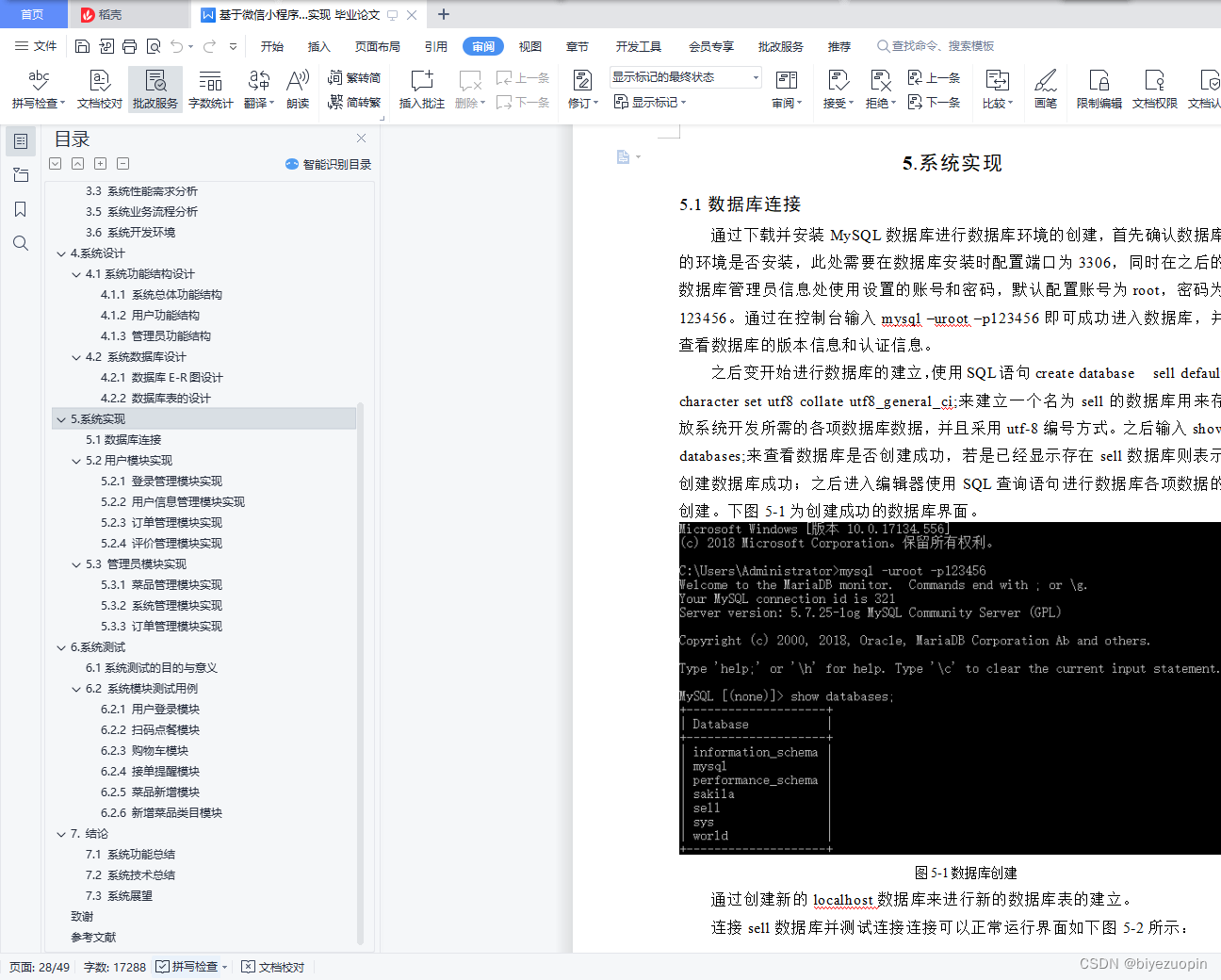
Task: Insert a comment (插入批注)
Action: tap(421, 90)
